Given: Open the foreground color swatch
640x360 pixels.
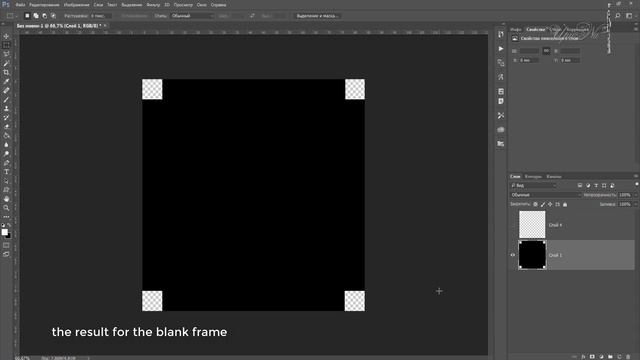Looking at the screenshot, I should (4, 232).
